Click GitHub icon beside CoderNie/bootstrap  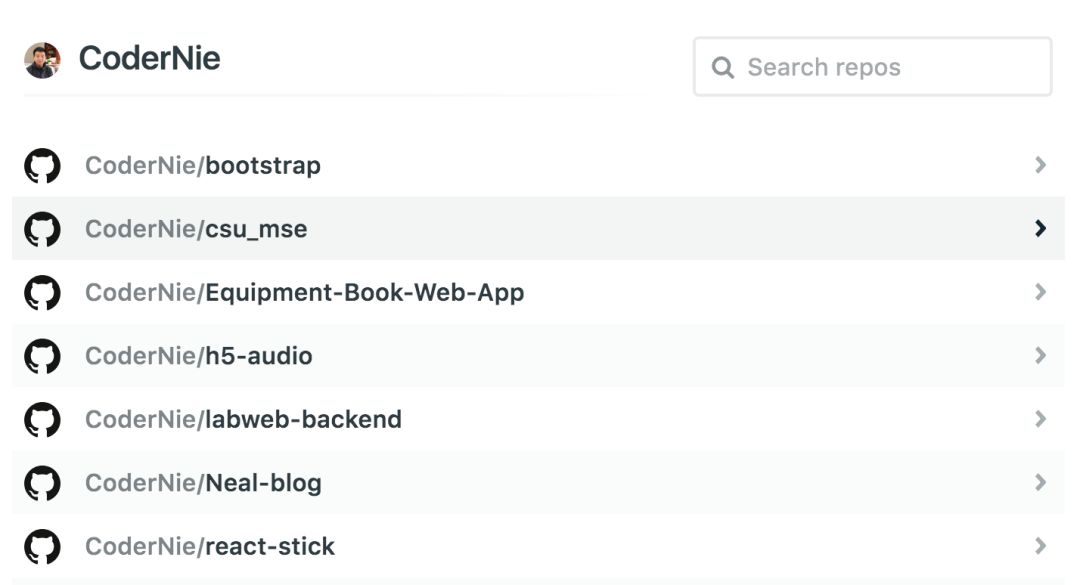point(42,166)
